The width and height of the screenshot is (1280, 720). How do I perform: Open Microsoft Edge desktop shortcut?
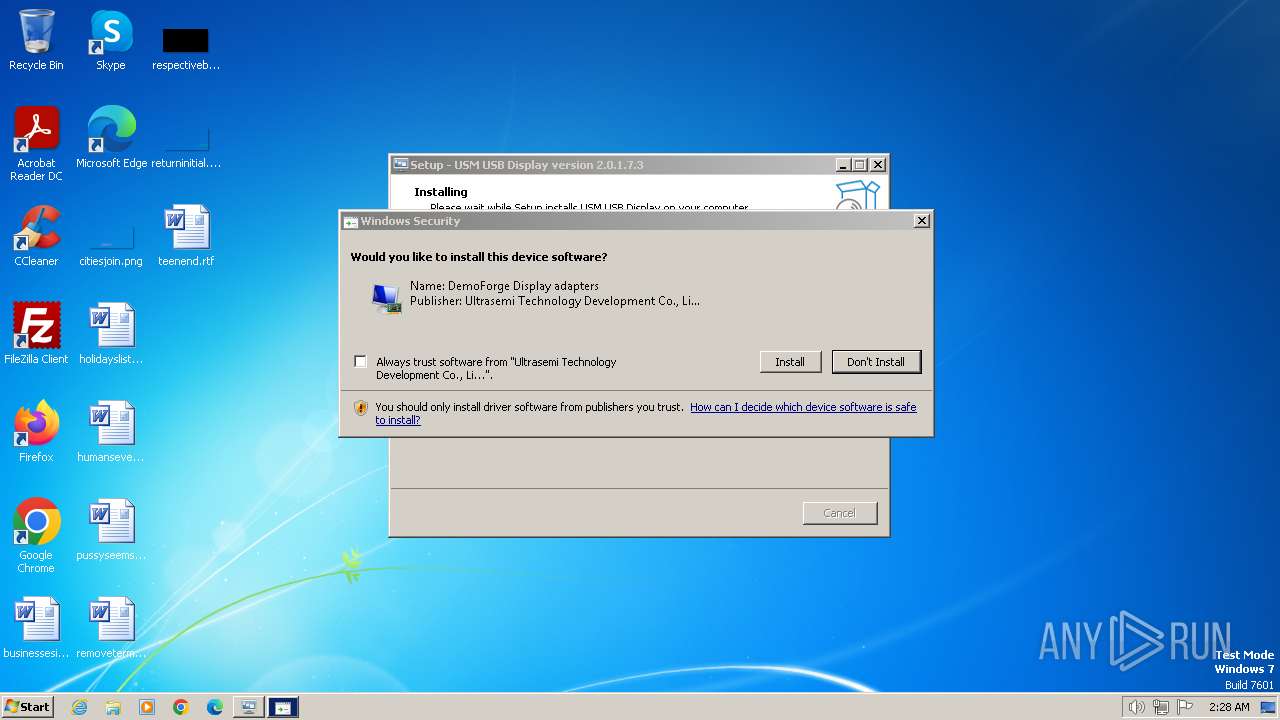[111, 137]
